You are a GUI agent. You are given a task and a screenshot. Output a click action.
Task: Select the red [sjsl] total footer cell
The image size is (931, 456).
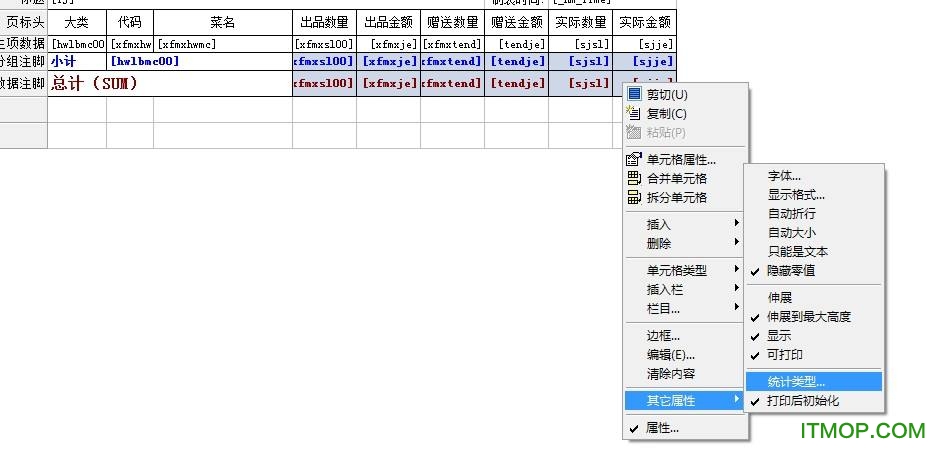581,83
